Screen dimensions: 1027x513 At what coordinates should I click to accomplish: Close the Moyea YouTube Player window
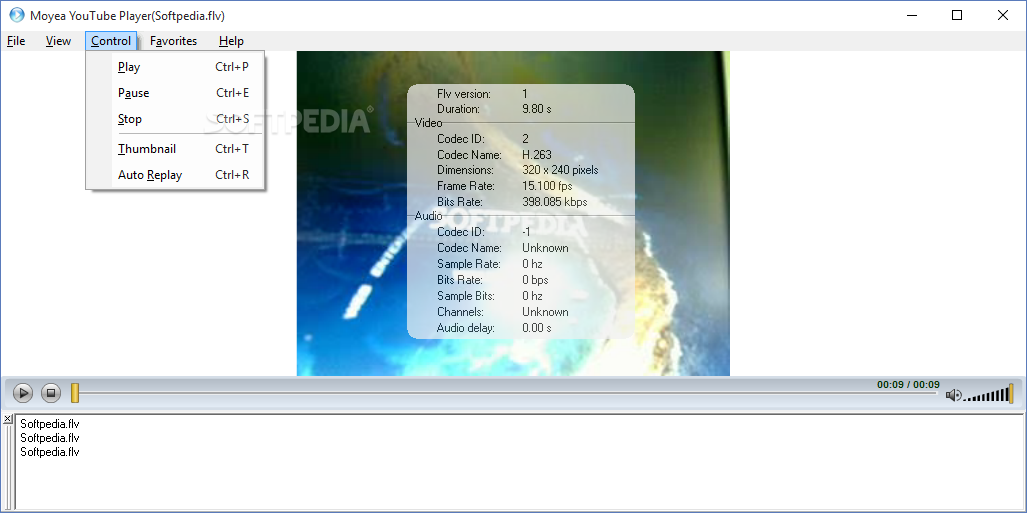[1003, 15]
